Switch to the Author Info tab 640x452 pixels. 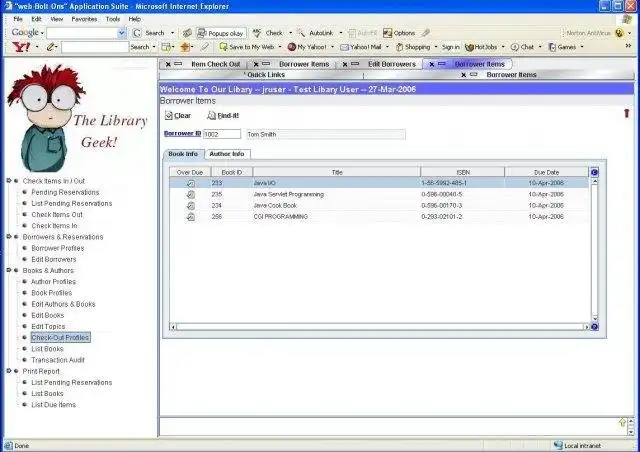(x=227, y=154)
